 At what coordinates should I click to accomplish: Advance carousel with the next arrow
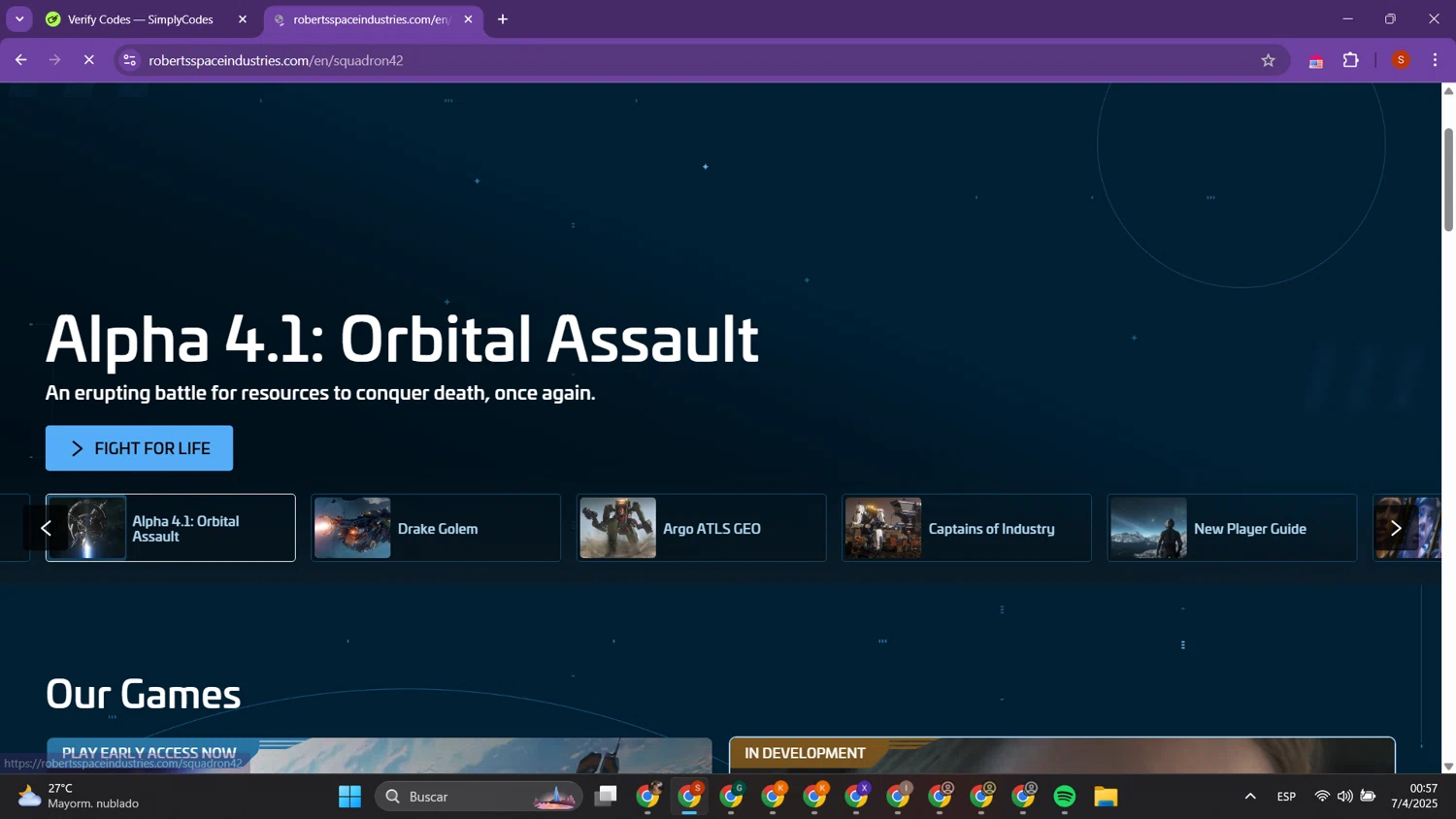coord(1396,528)
